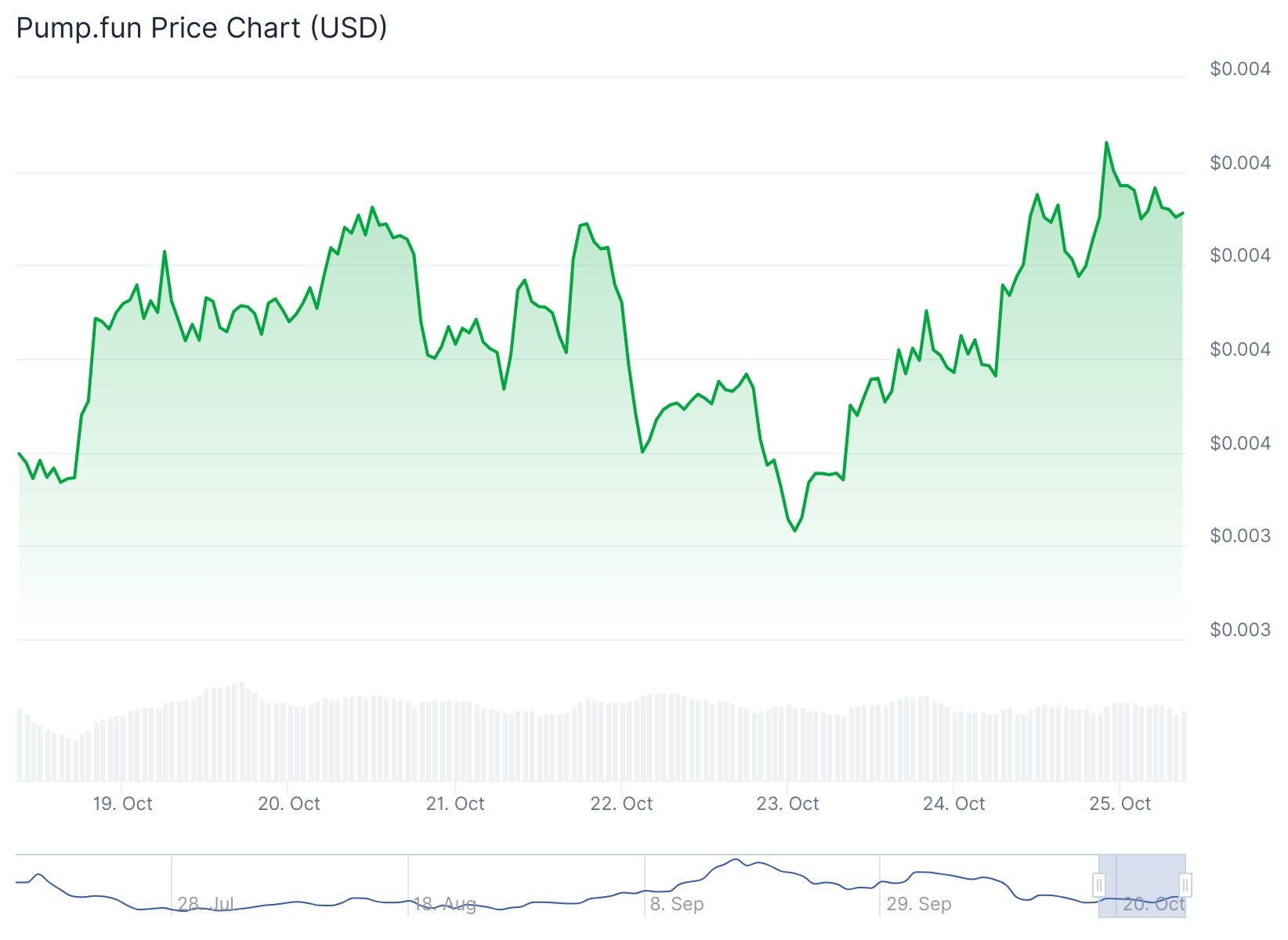Click the left range navigator handle
The image size is (1288, 940).
coord(1099,885)
